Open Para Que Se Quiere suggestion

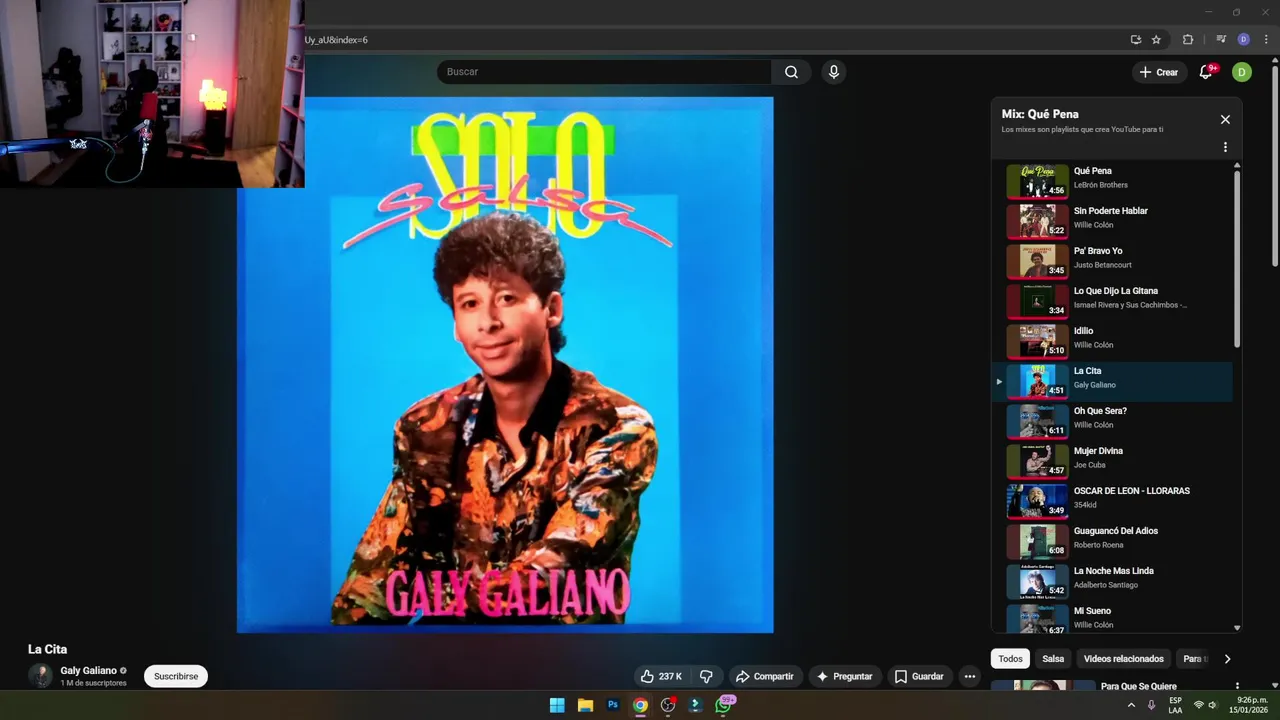[x=1138, y=686]
